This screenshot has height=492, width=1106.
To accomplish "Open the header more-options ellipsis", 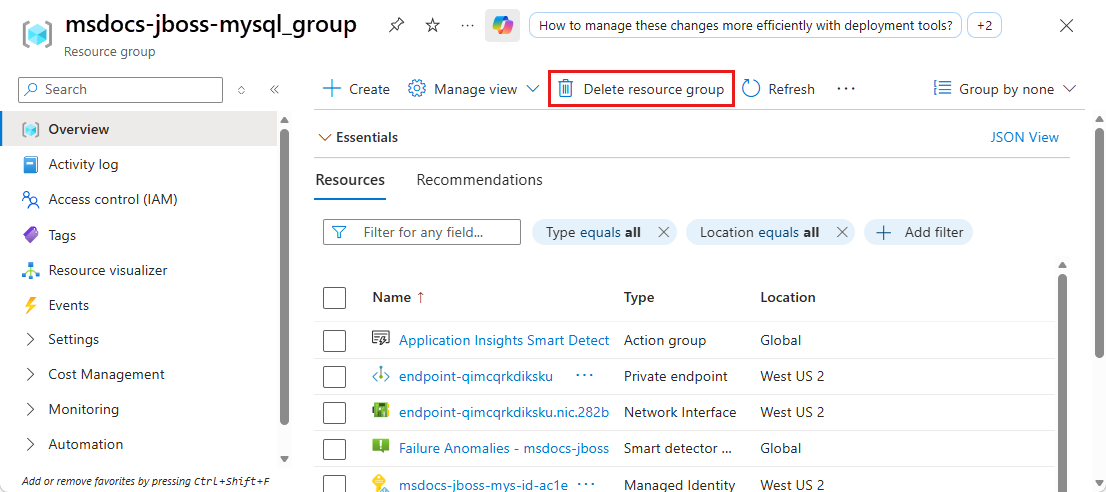I will point(467,26).
